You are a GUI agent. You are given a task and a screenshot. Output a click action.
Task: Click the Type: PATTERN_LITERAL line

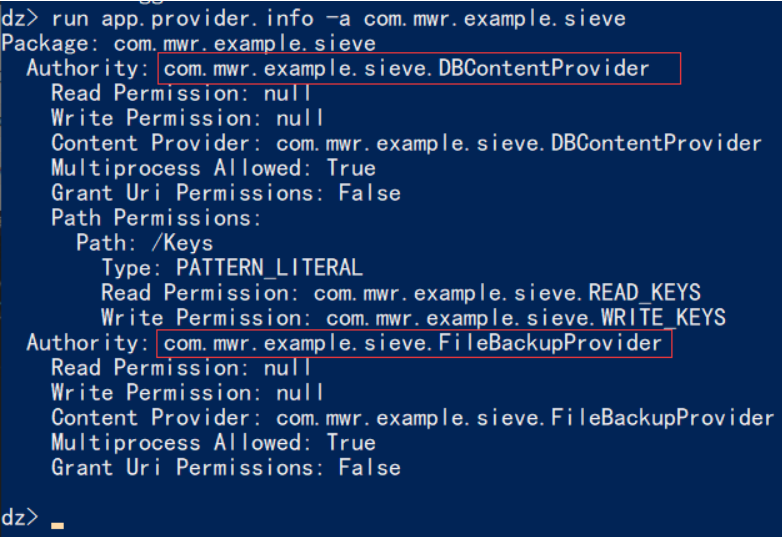(x=232, y=268)
